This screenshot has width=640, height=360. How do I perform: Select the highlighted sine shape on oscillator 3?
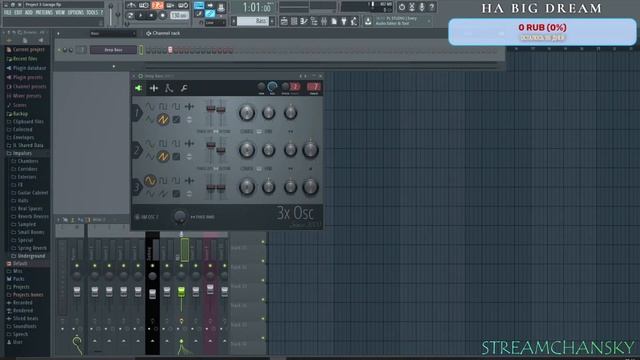point(150,180)
